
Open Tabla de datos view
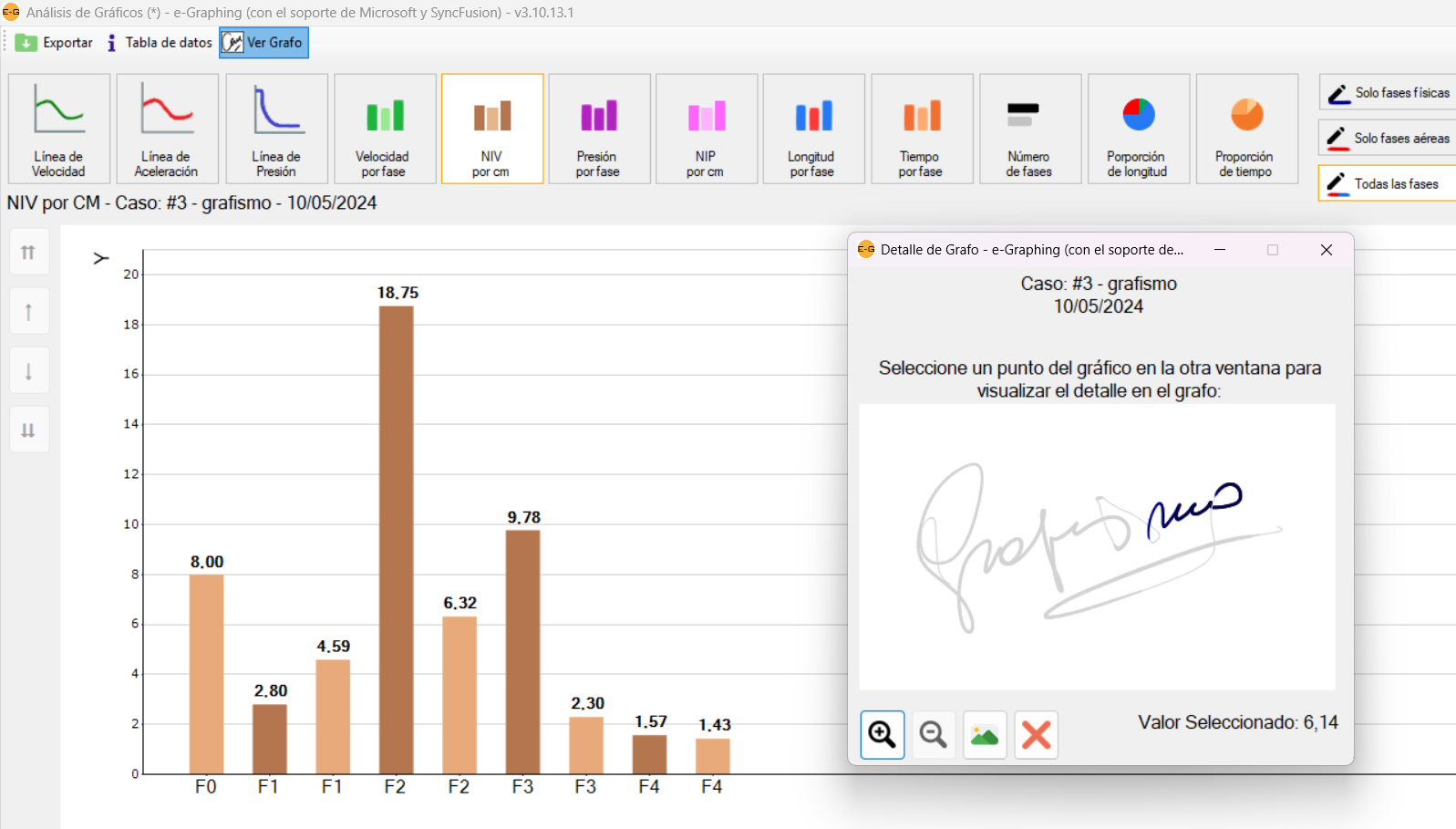pos(160,43)
